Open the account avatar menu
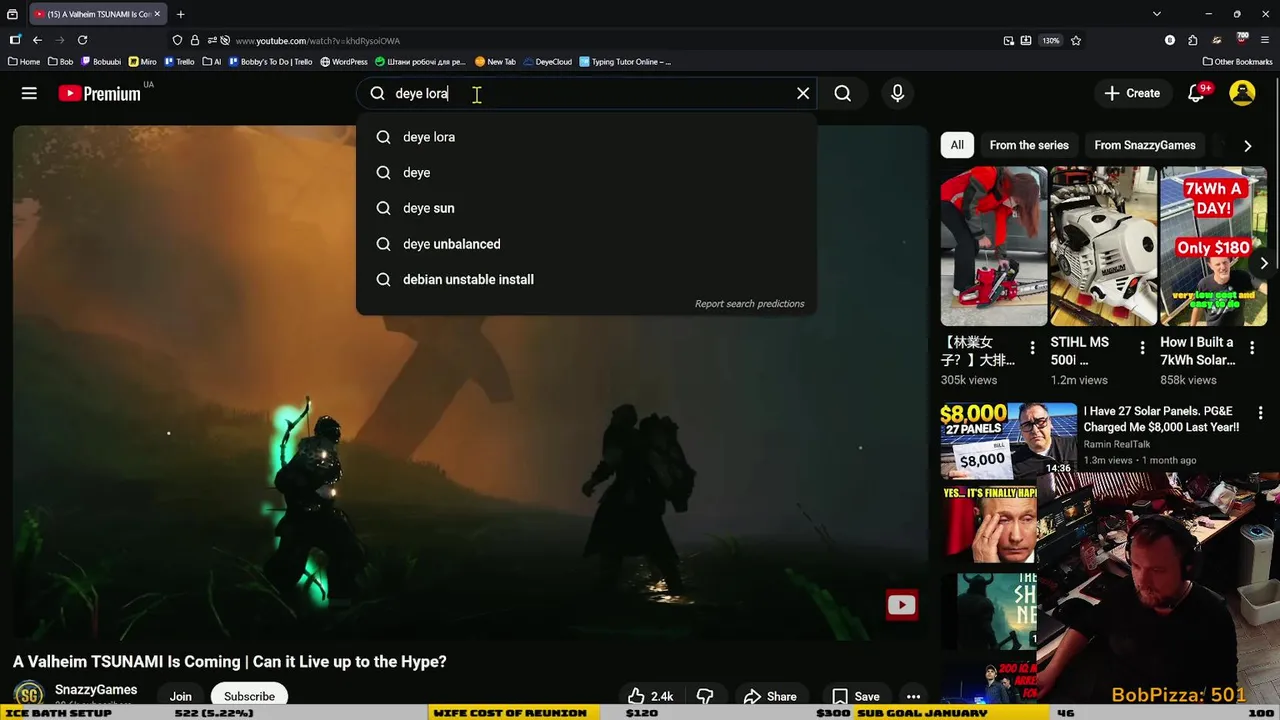Screen dimensions: 1280x720 [1242, 93]
